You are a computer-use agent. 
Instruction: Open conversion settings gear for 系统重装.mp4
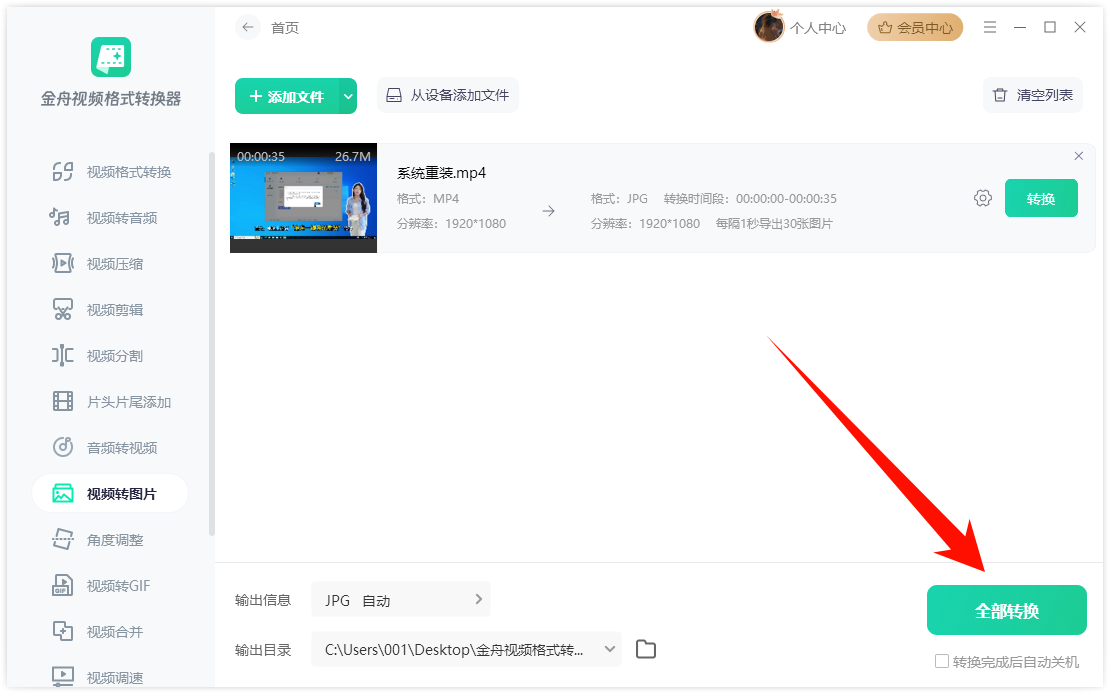[x=983, y=198]
